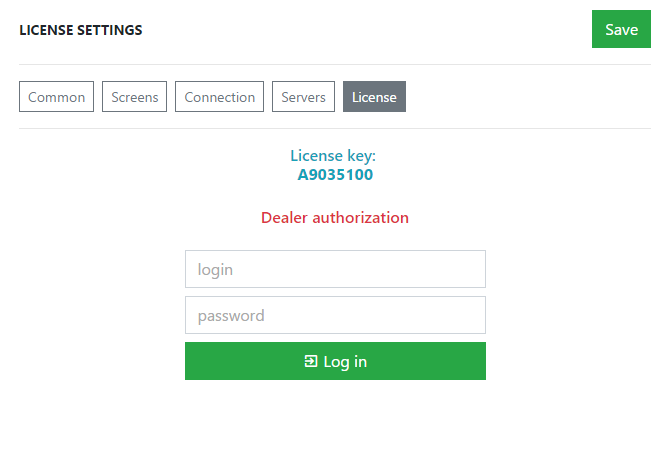Image resolution: width=672 pixels, height=459 pixels.
Task: Click the License key label
Action: click(x=333, y=156)
